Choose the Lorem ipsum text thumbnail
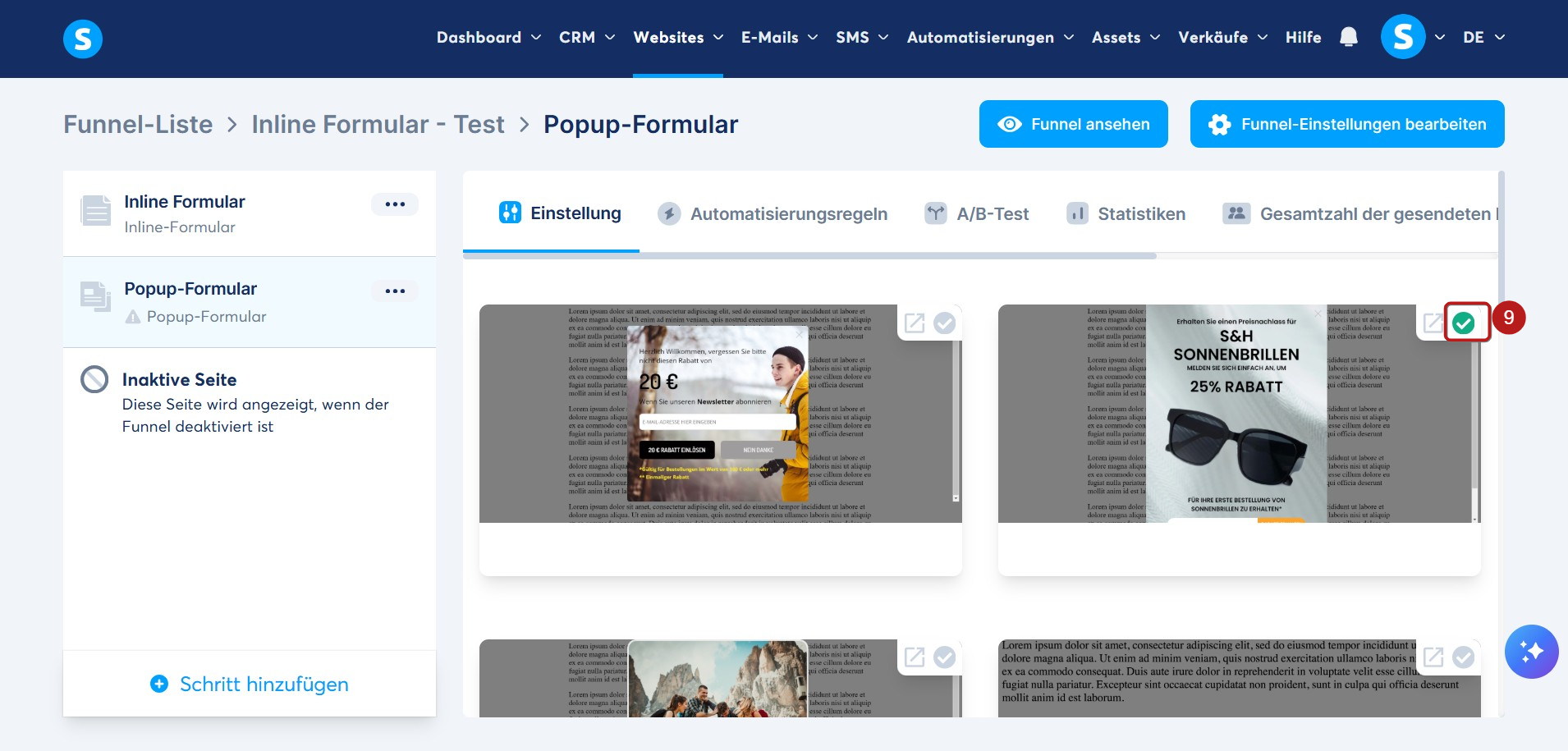The image size is (1568, 751). pyautogui.click(x=1240, y=678)
